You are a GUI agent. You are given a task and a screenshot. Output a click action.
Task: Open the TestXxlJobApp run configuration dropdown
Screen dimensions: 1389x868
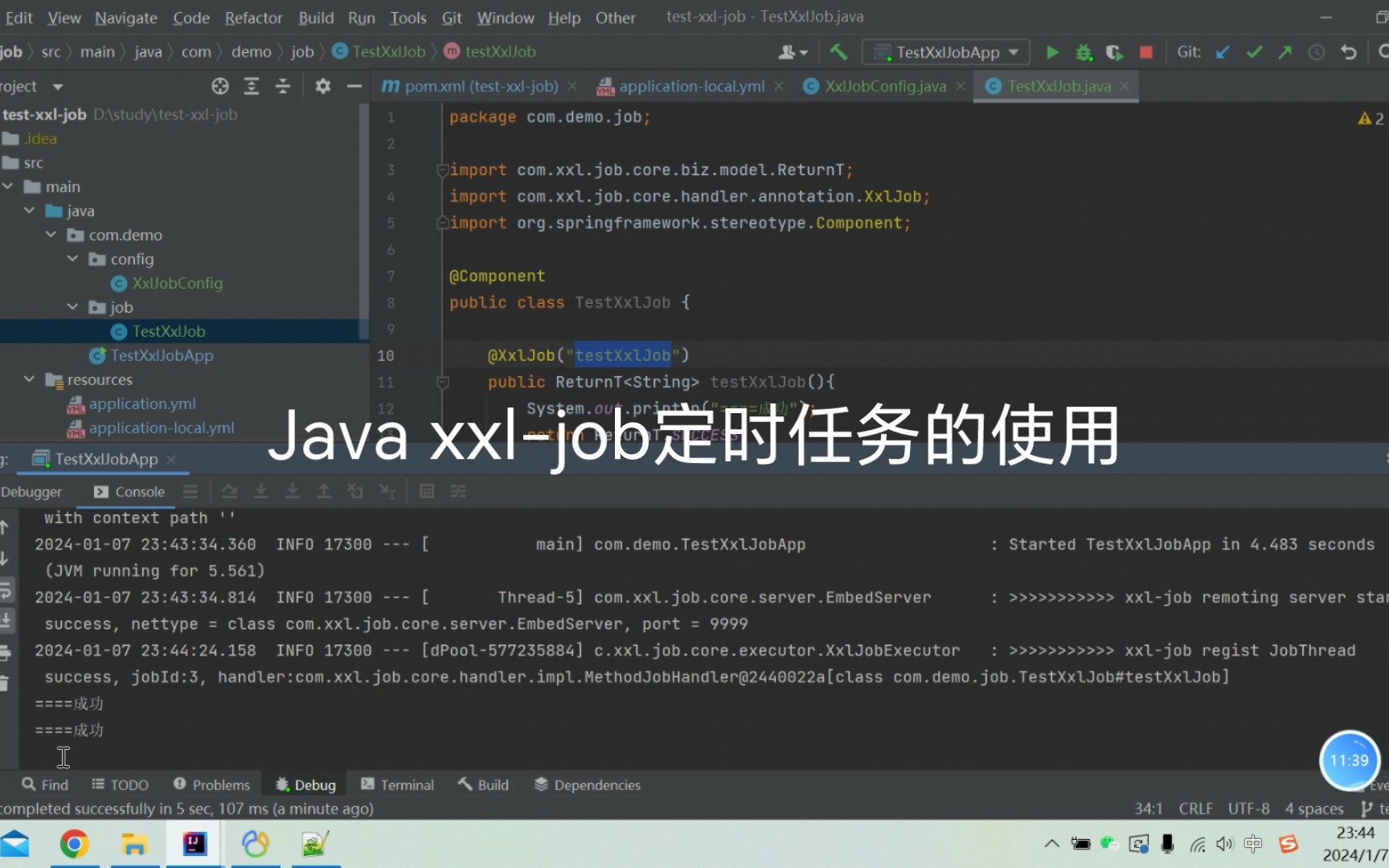945,51
